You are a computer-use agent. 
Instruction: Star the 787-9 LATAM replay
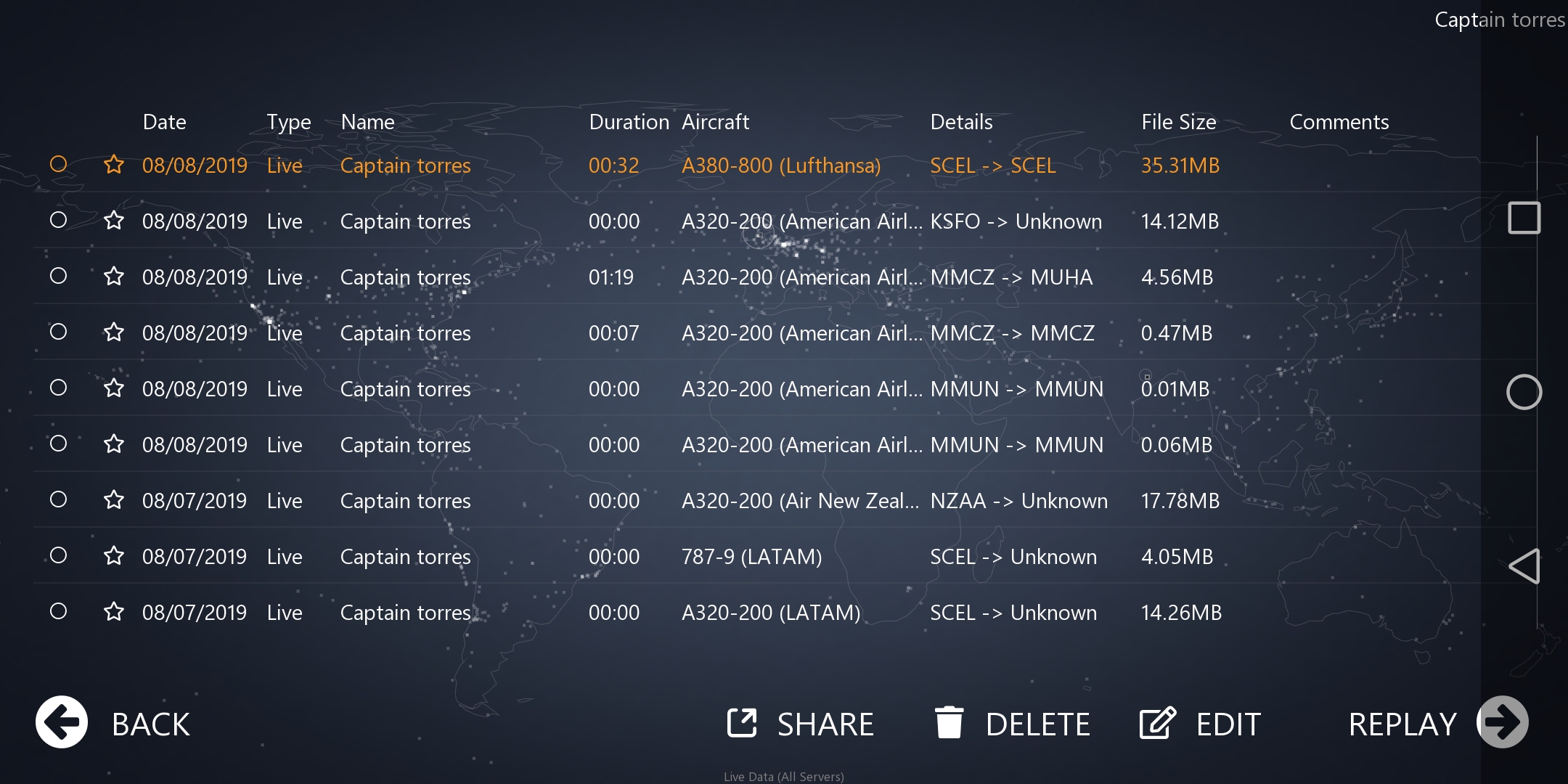pyautogui.click(x=114, y=556)
